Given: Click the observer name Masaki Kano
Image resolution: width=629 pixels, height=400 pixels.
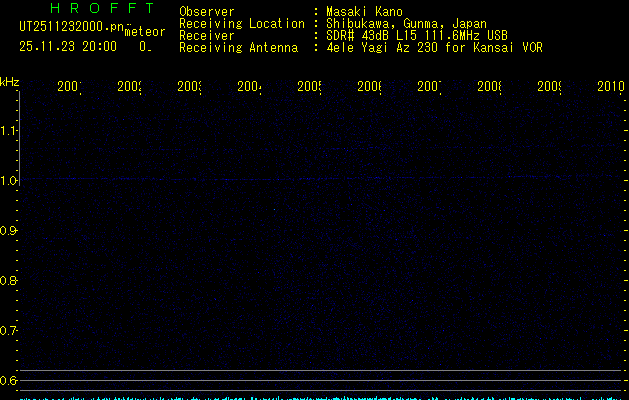Looking at the screenshot, I should click(364, 12).
